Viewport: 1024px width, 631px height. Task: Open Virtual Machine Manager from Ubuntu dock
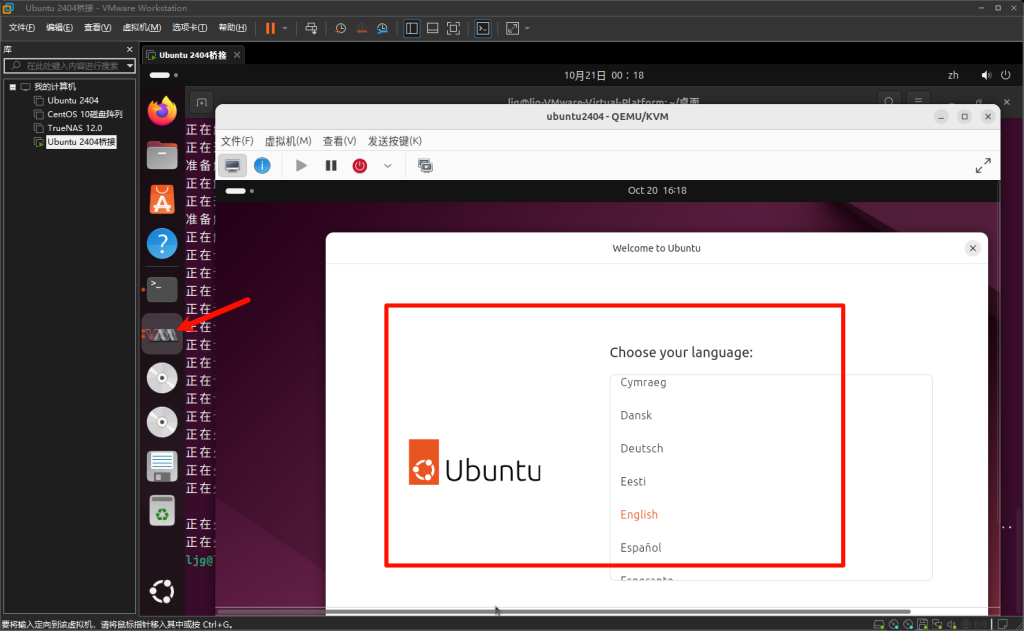coord(162,333)
